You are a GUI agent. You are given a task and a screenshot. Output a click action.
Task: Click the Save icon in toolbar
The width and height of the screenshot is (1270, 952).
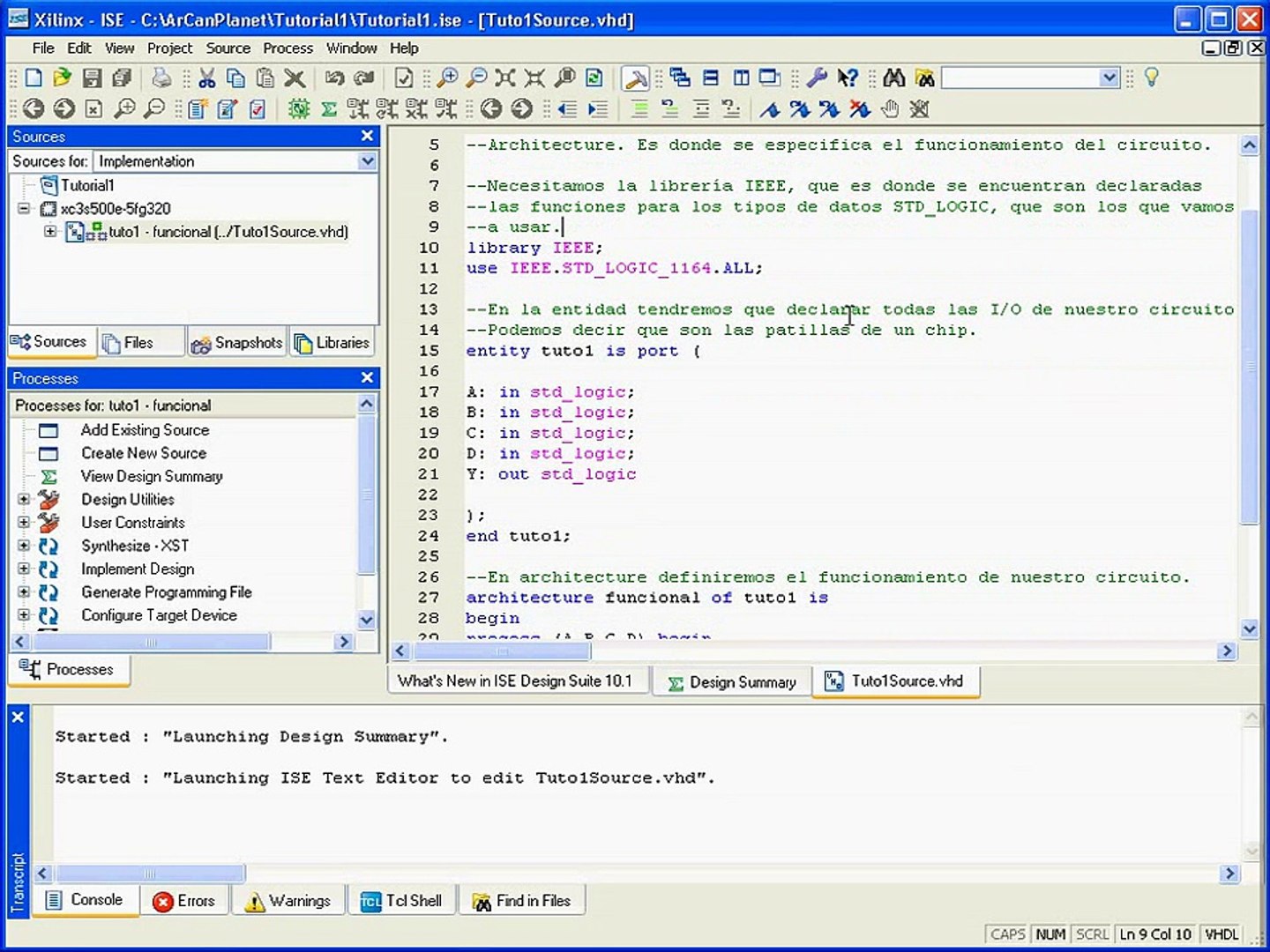click(x=92, y=78)
